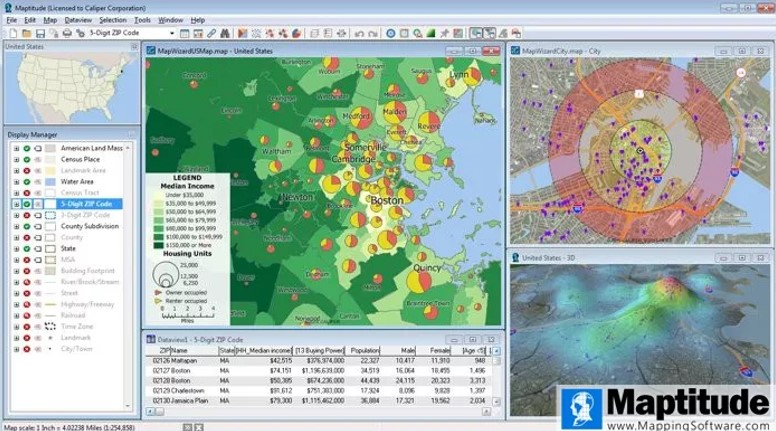Viewport: 776px width, 431px height.
Task: Click the chain link icon in toolbar
Action: tap(211, 33)
